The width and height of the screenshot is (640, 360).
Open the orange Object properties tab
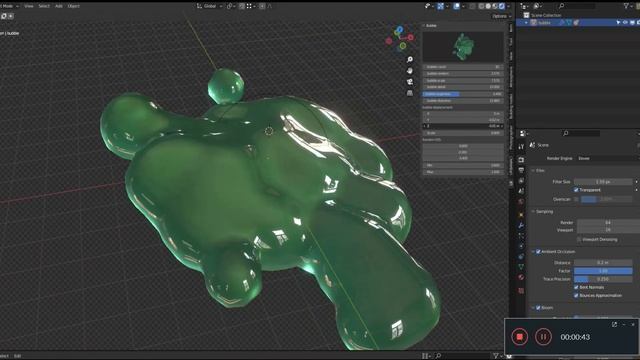coord(521,215)
